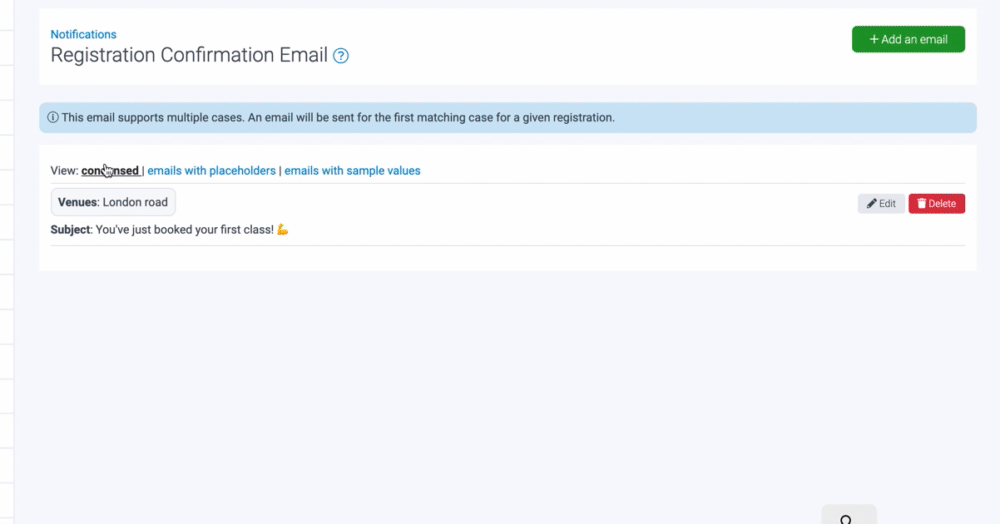Click the magnifier icon at the bottom edge

click(846, 519)
